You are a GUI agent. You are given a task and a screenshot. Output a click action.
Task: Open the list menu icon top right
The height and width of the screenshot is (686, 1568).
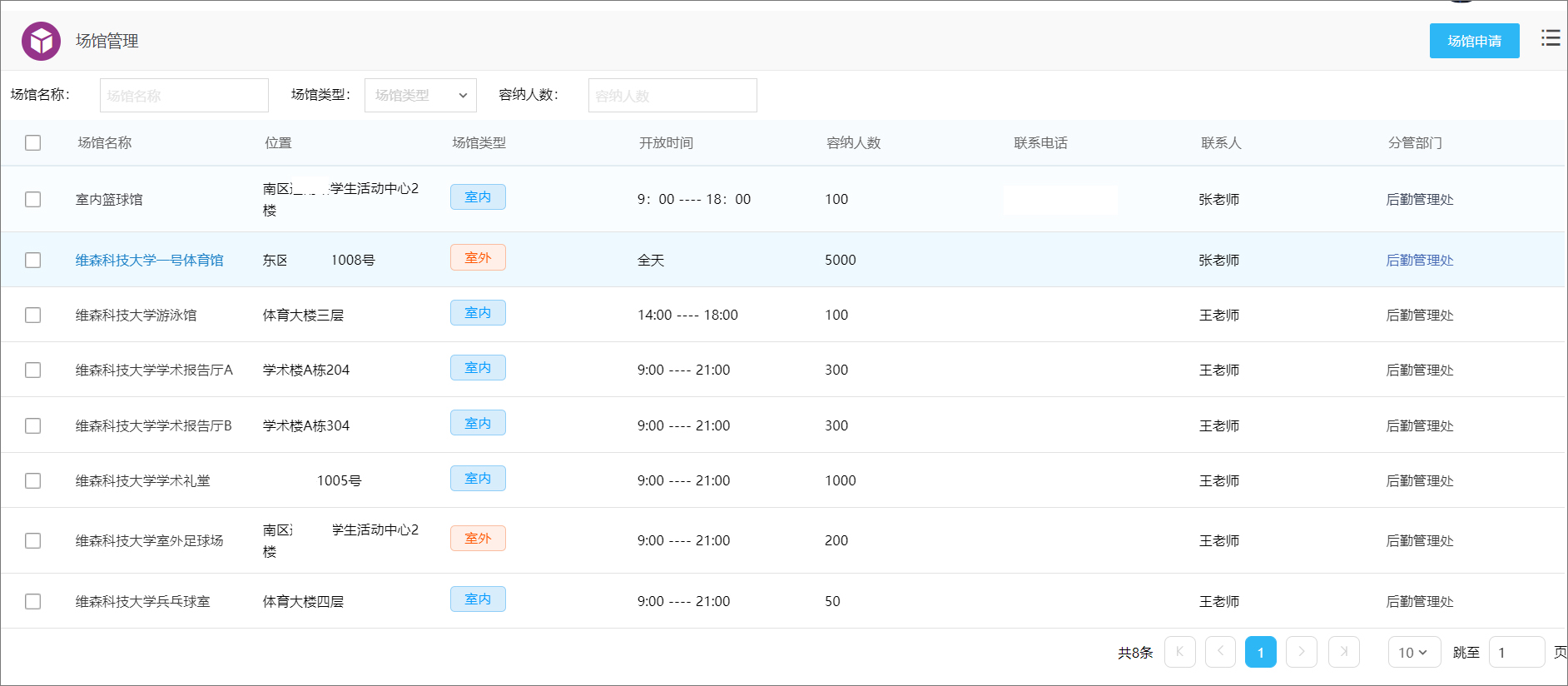(x=1550, y=37)
